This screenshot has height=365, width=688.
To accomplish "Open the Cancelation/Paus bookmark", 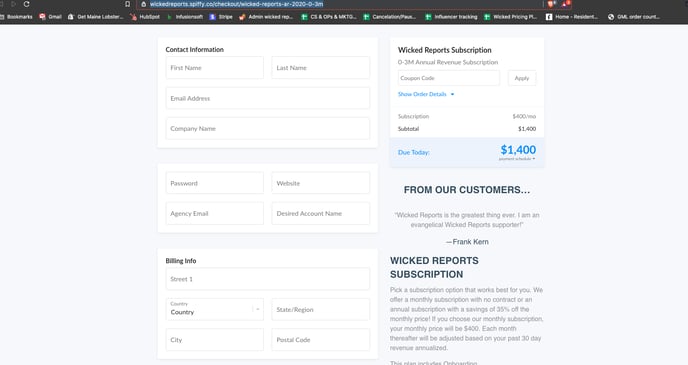I will tap(390, 17).
